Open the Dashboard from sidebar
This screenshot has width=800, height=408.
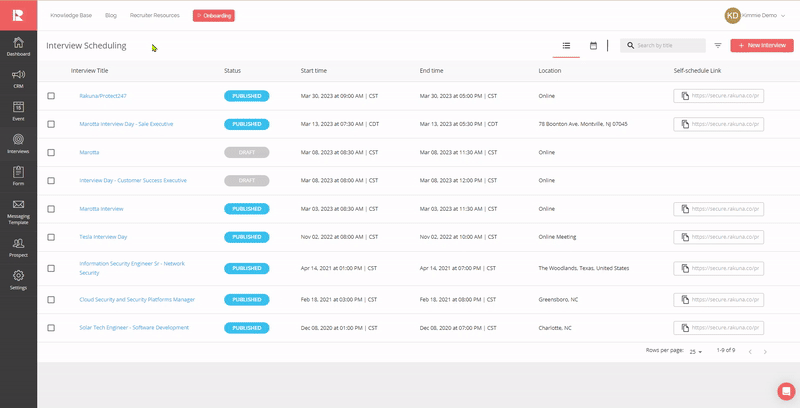click(18, 46)
